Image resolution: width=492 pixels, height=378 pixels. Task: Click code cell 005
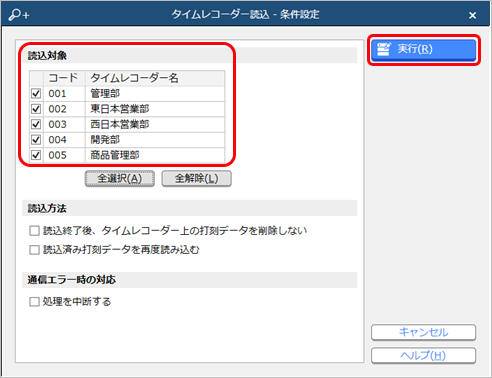[x=64, y=155]
